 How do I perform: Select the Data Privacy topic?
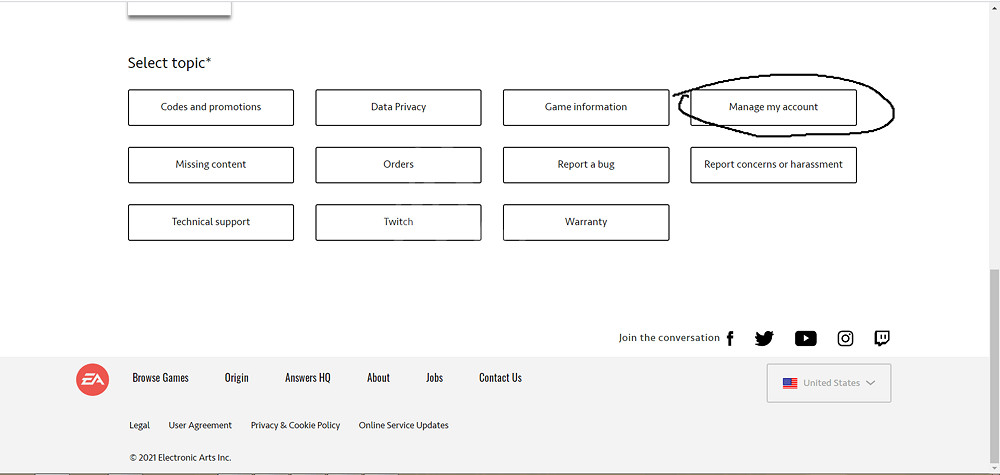click(x=398, y=107)
